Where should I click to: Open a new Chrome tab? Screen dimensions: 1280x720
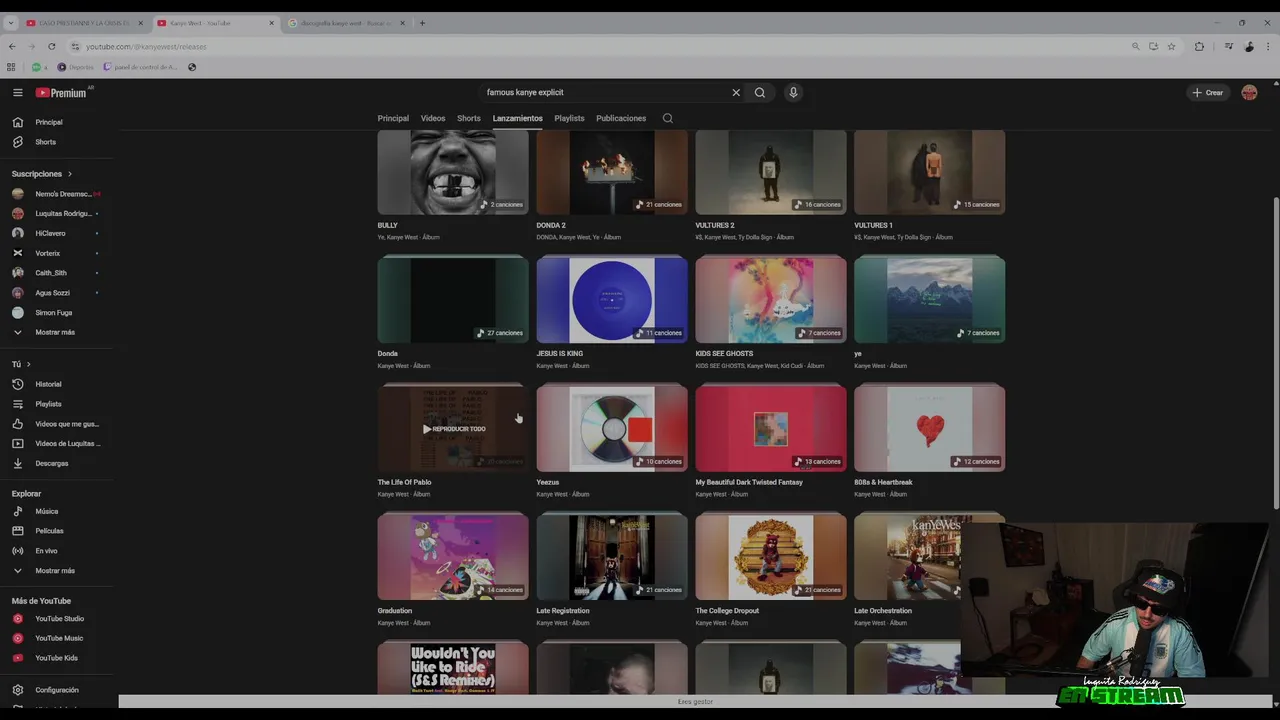click(x=422, y=23)
